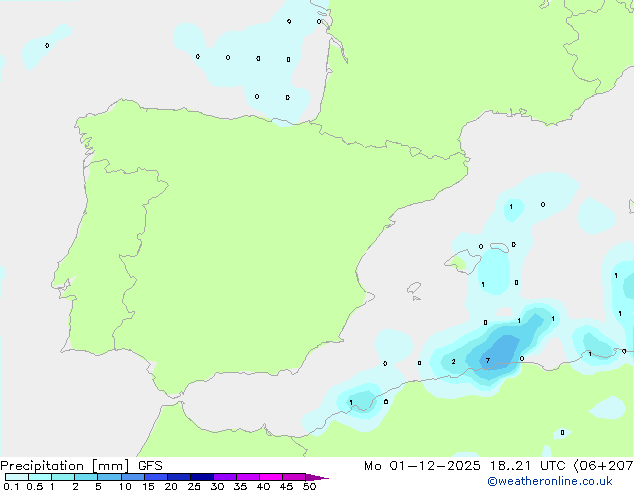Viewport: 634px width, 490px height.
Task: Click the 40–45 mm magenta legend swatch
Action: 271,477
